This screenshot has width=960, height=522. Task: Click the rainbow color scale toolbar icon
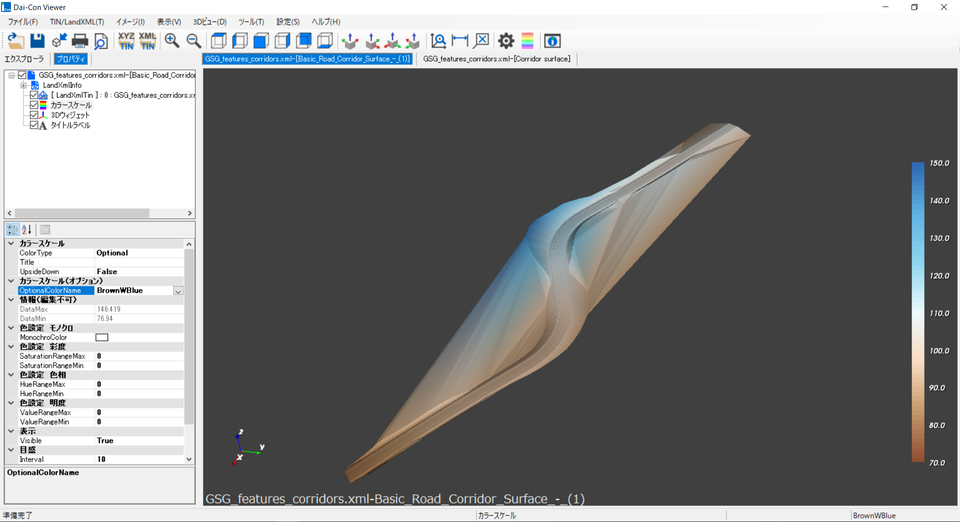click(x=527, y=41)
